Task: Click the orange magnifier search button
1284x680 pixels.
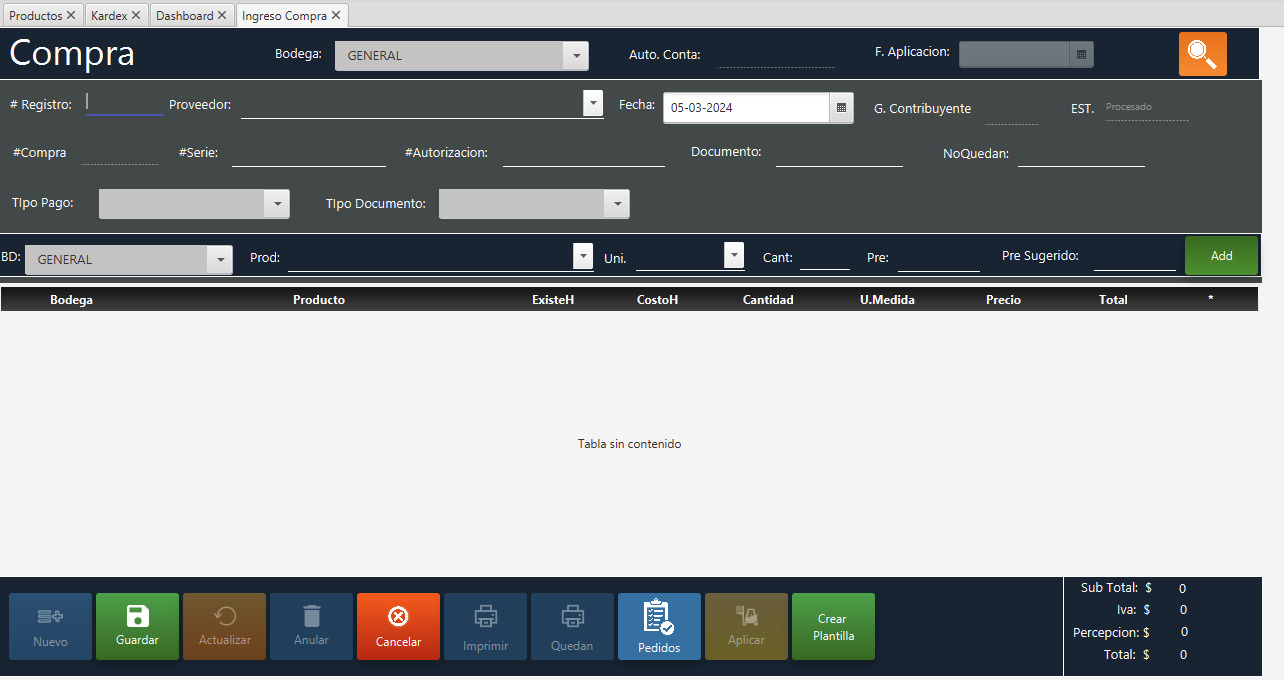Action: pos(1202,54)
